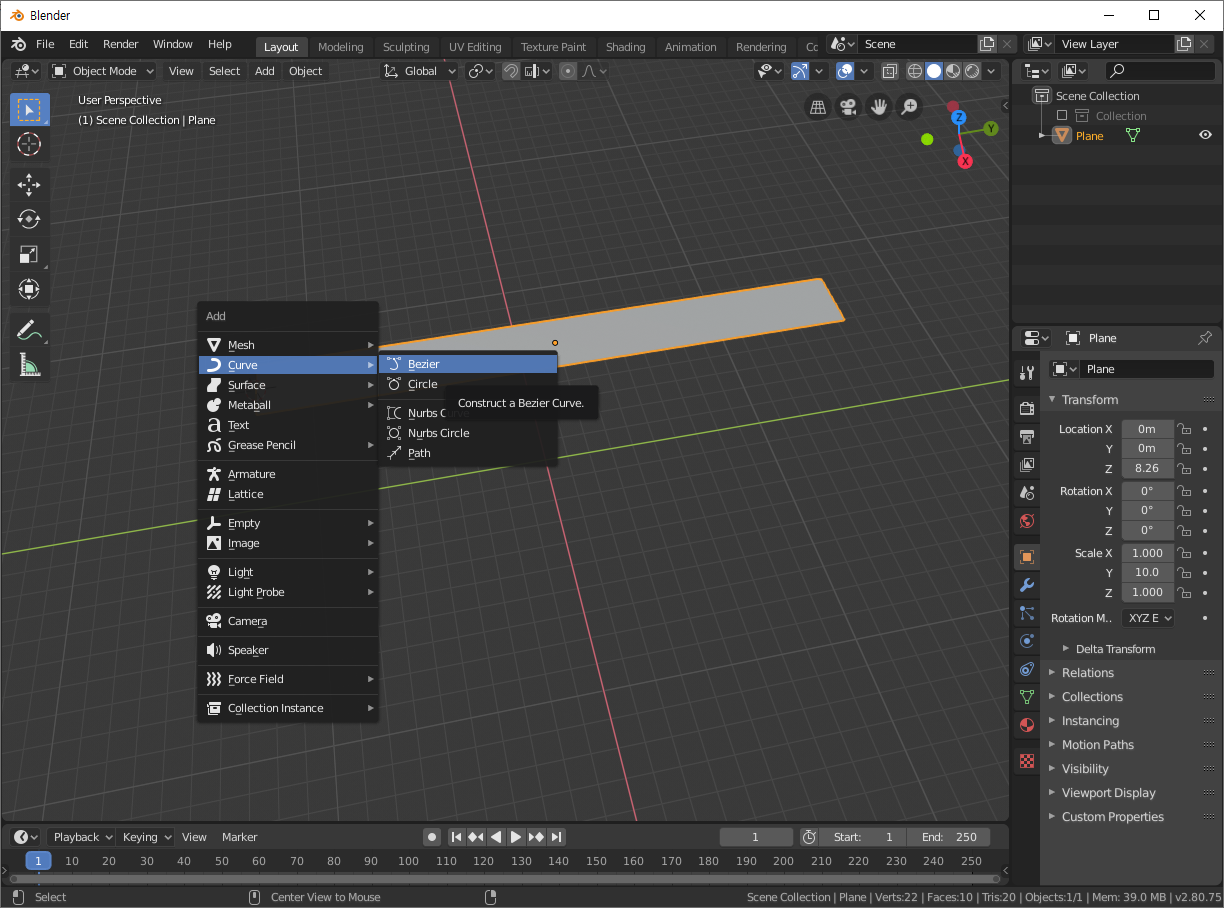Click frame 100 on timeline ruler

pyautogui.click(x=408, y=861)
